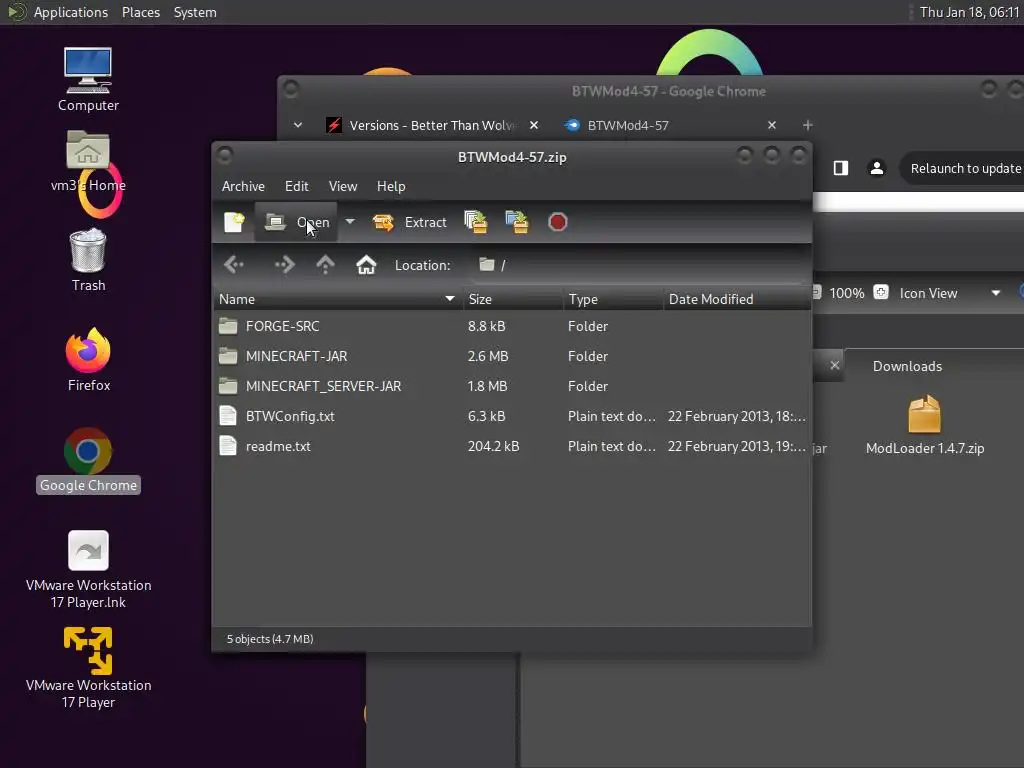Image resolution: width=1024 pixels, height=768 pixels.
Task: Open the Icon View dropdown
Action: coord(950,293)
